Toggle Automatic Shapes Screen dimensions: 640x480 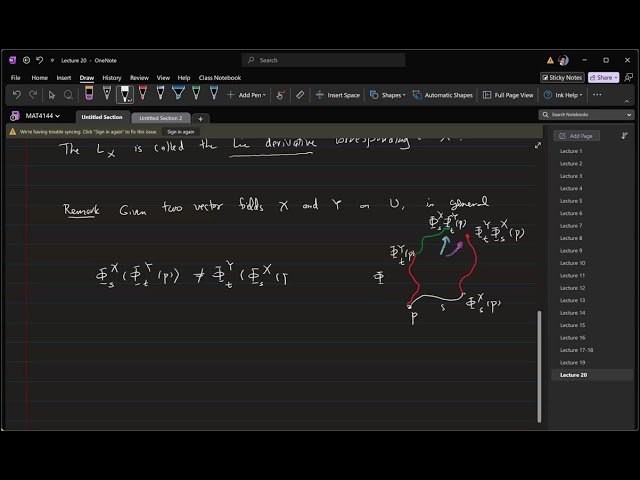(x=443, y=95)
